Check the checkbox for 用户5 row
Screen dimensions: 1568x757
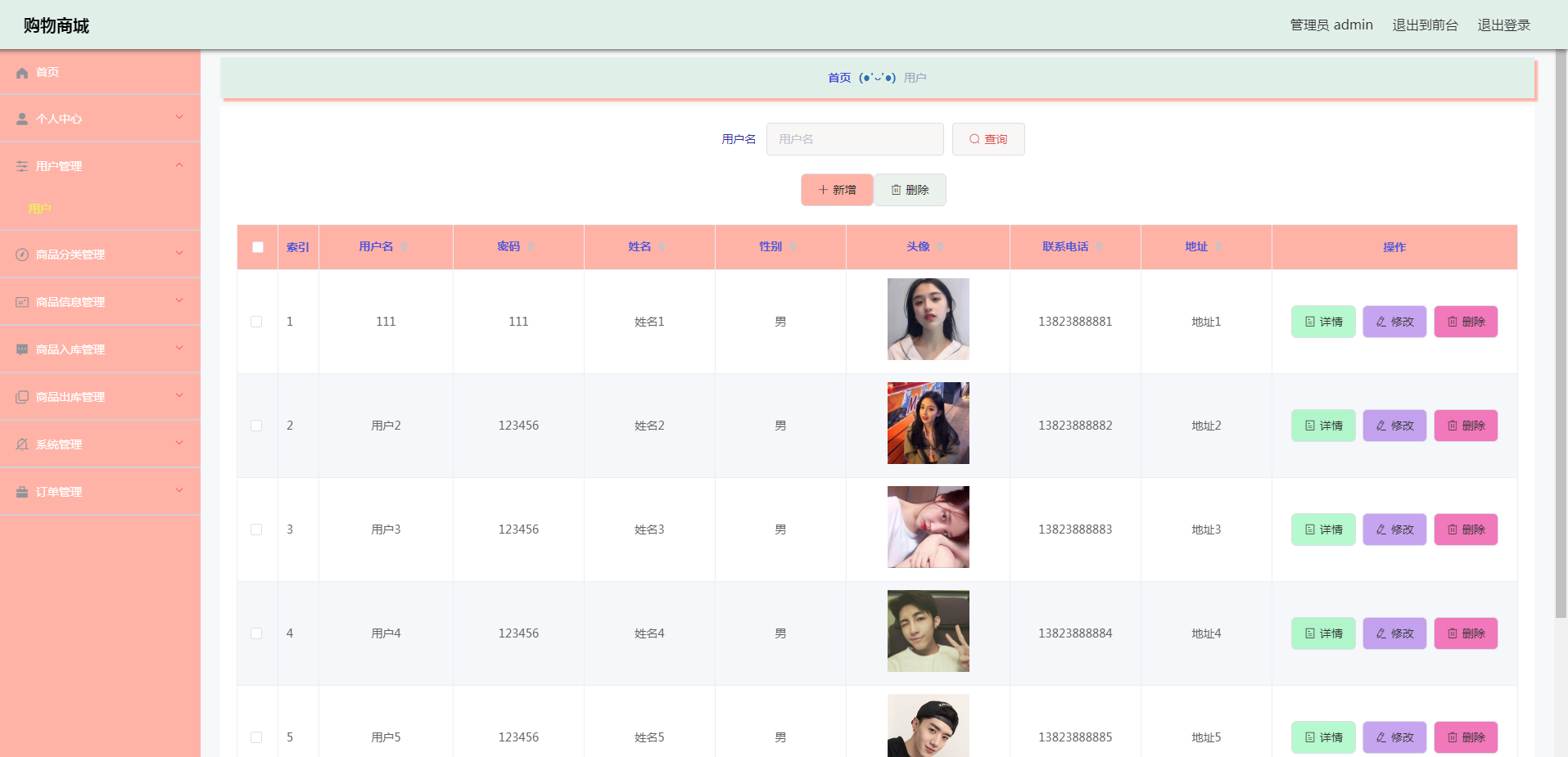pyautogui.click(x=256, y=738)
